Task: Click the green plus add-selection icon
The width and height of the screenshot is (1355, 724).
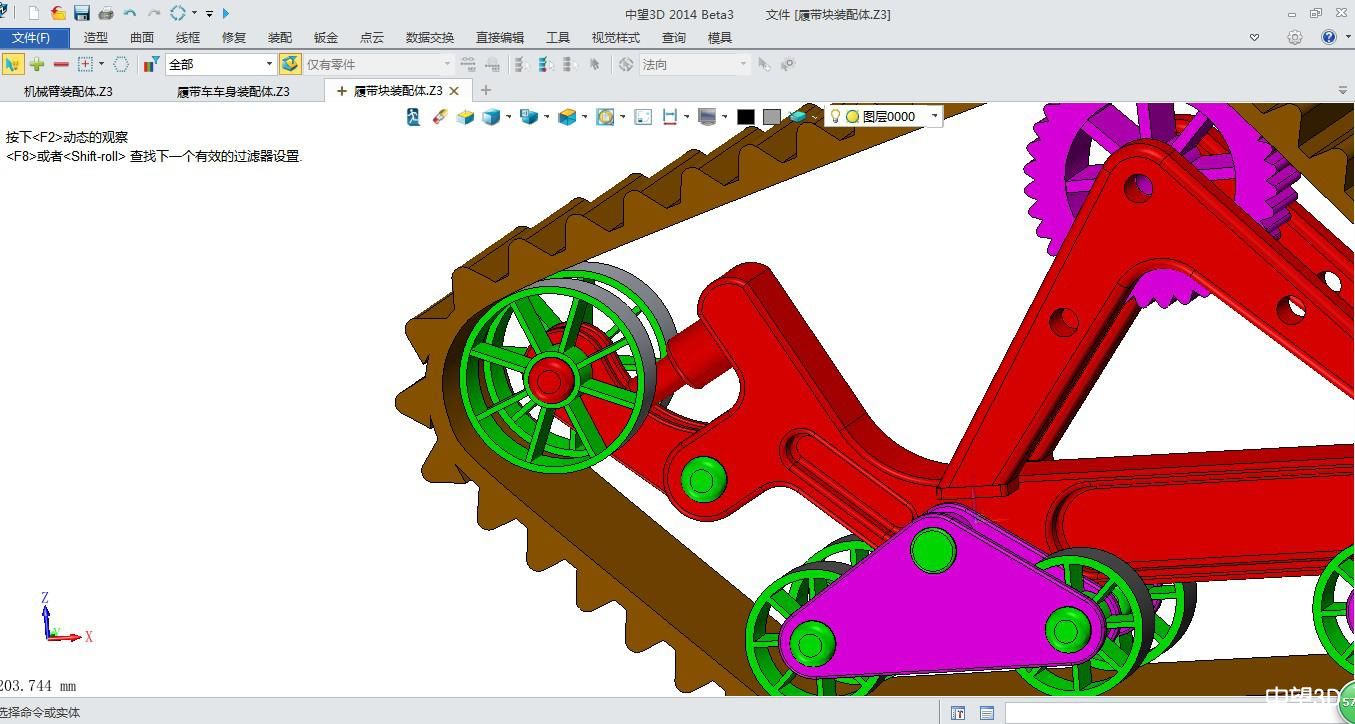Action: pyautogui.click(x=37, y=64)
